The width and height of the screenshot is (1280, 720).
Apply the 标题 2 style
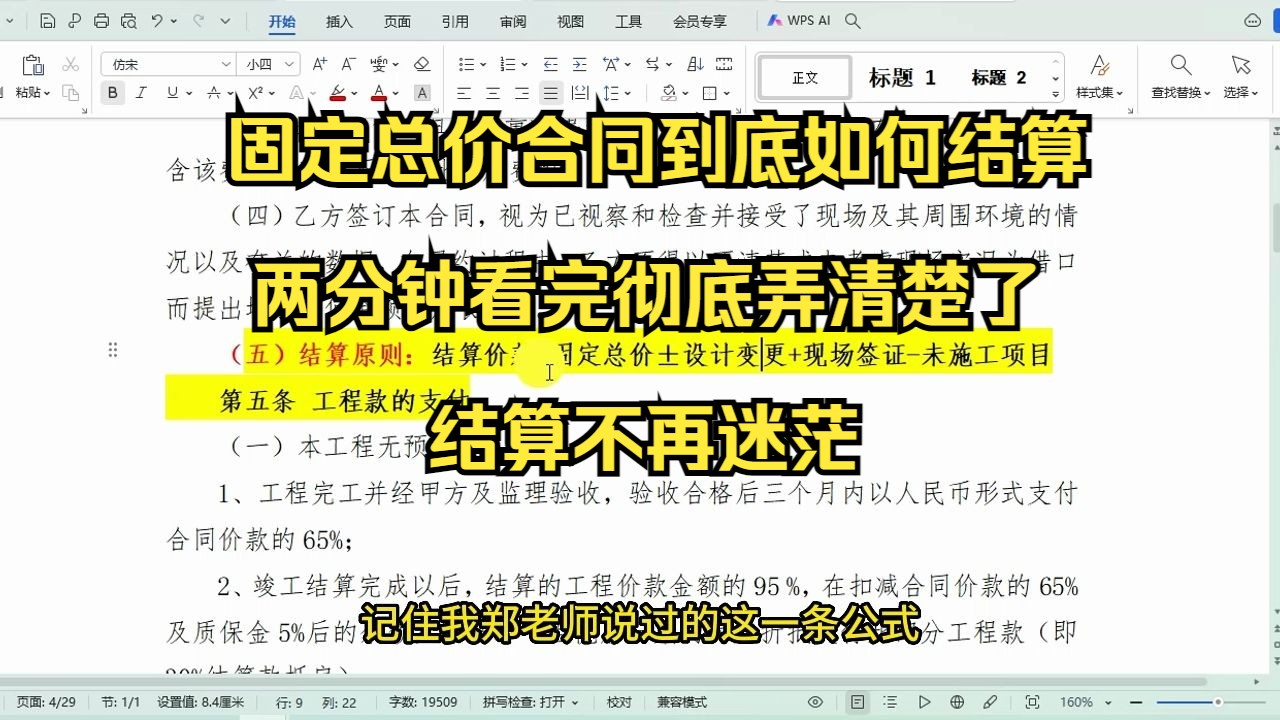(x=998, y=77)
